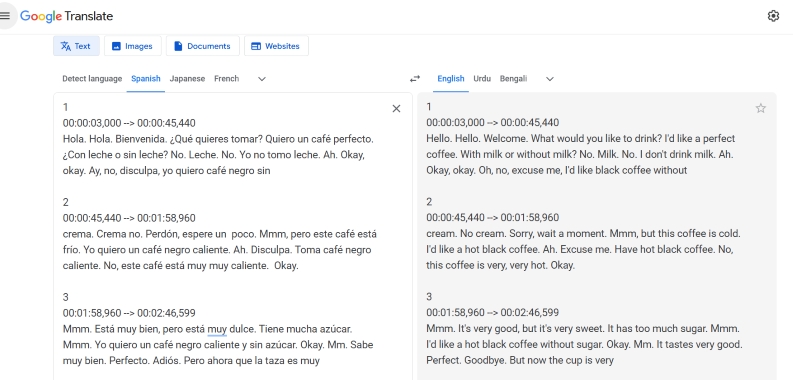Open the main hamburger menu
Image resolution: width=793 pixels, height=380 pixels.
5,16
